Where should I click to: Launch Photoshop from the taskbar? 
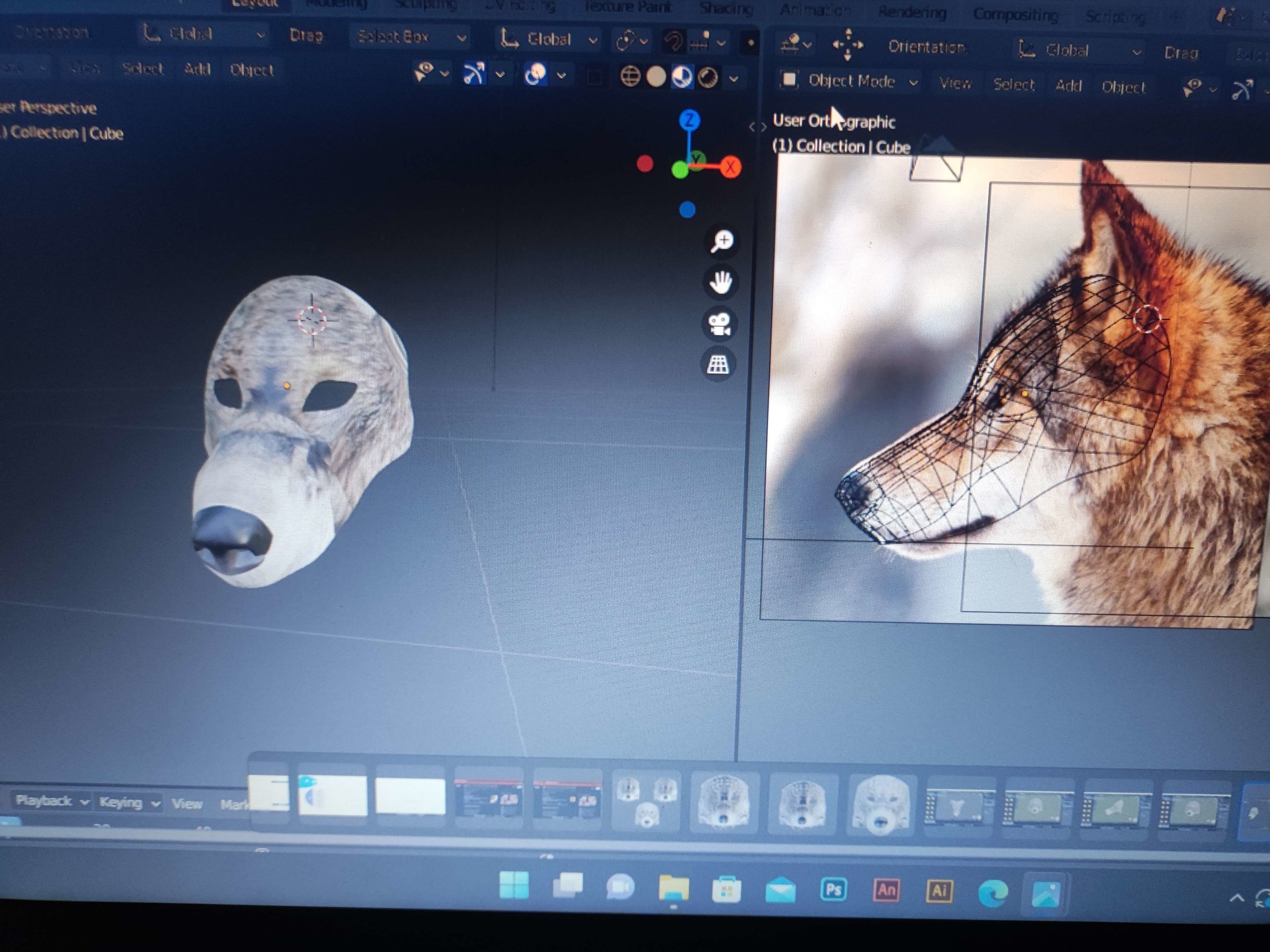[833, 890]
